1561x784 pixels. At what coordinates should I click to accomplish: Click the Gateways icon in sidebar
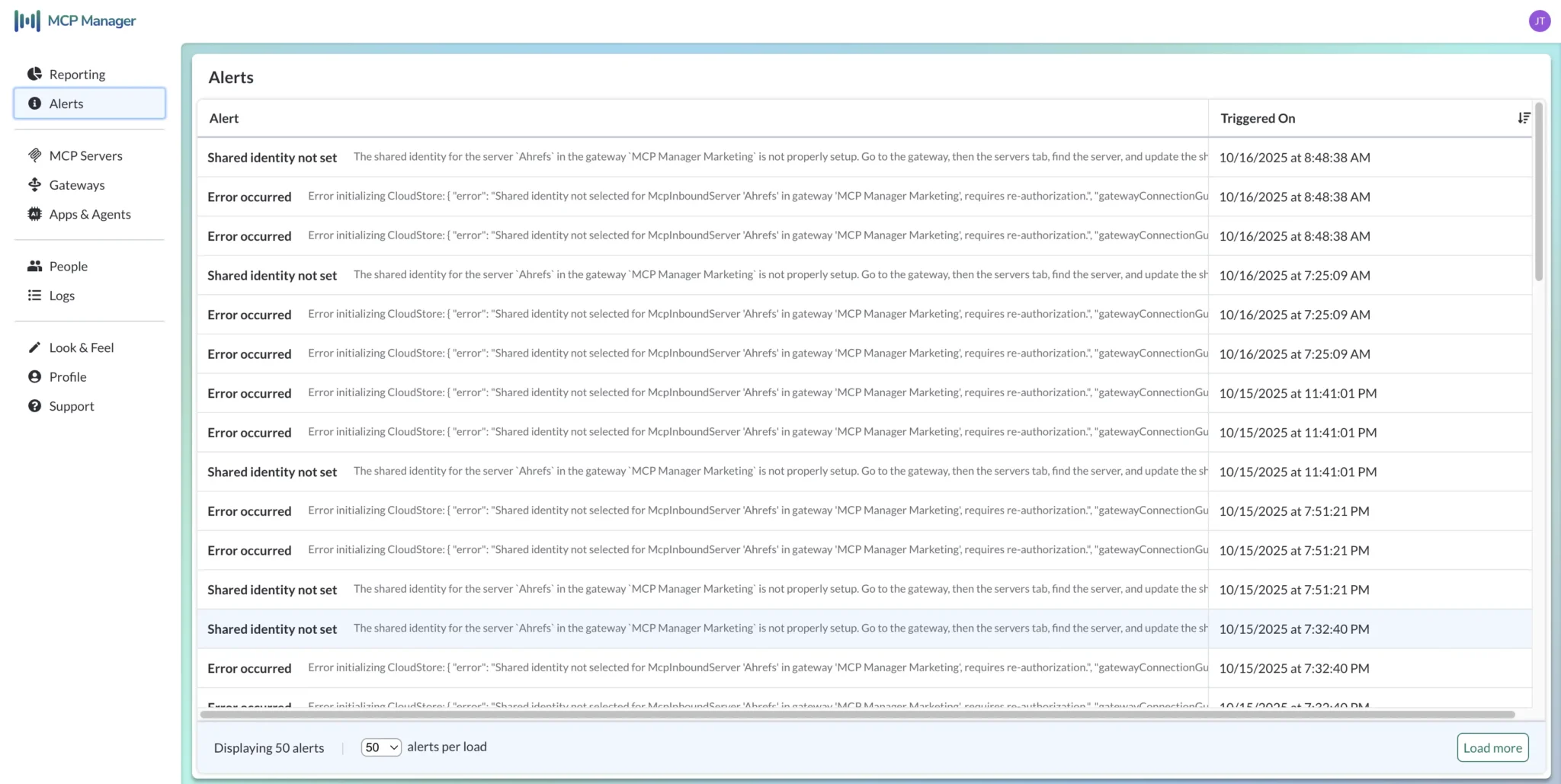coord(34,184)
